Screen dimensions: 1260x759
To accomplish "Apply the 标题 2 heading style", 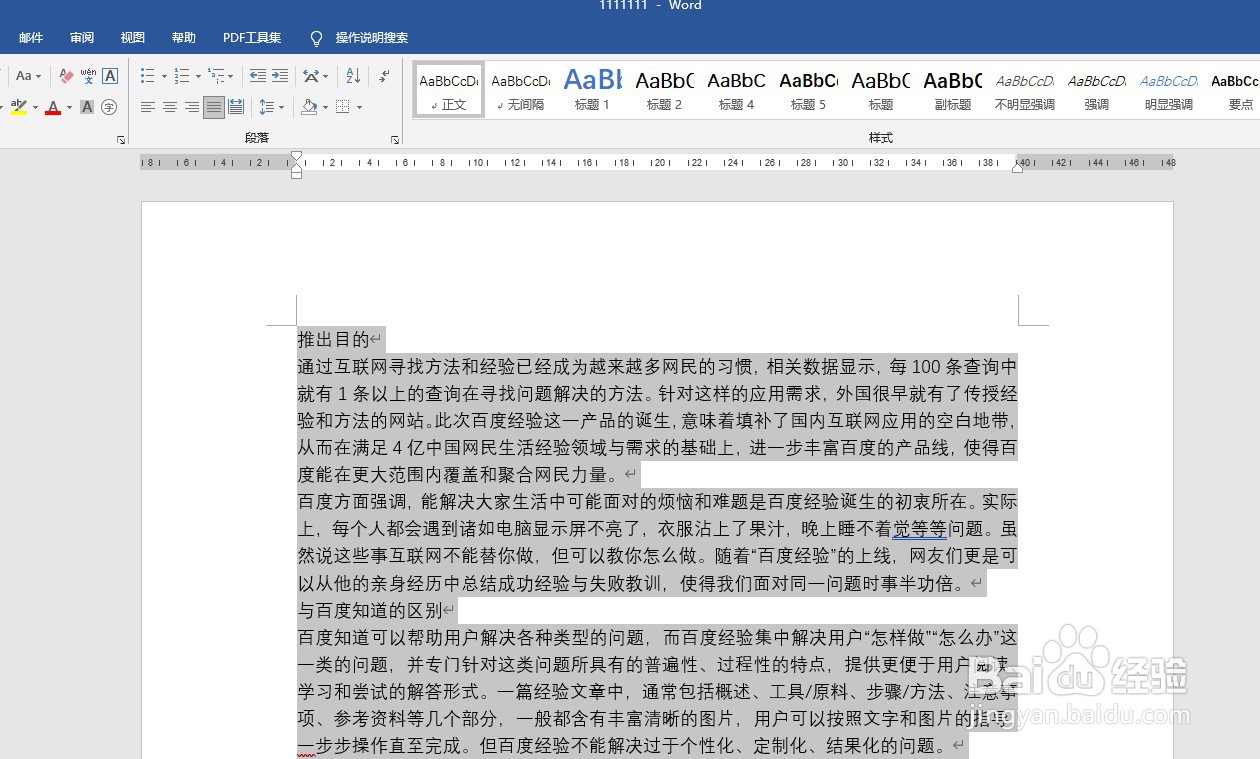I will (x=665, y=89).
